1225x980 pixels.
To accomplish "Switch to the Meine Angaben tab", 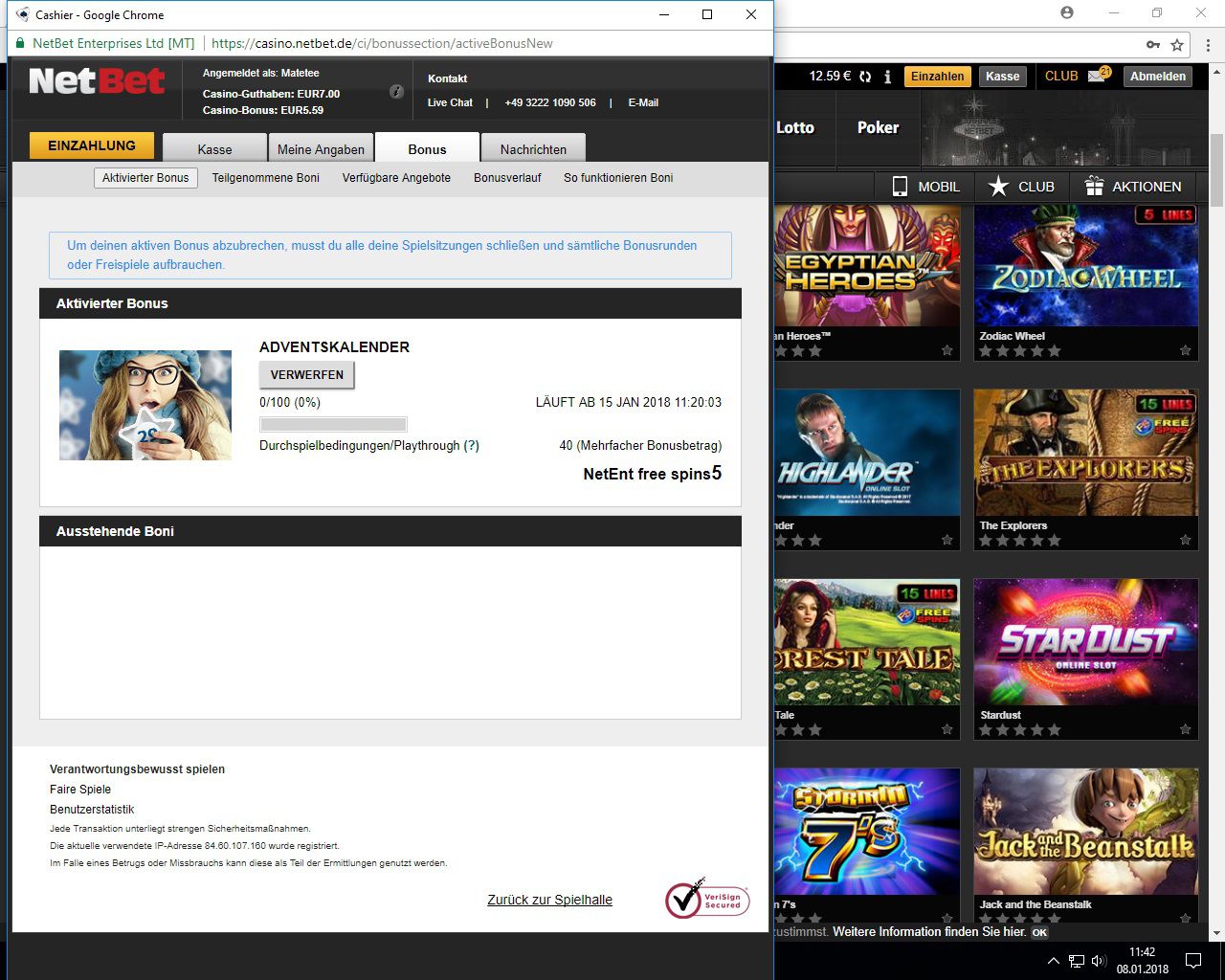I will 321,148.
